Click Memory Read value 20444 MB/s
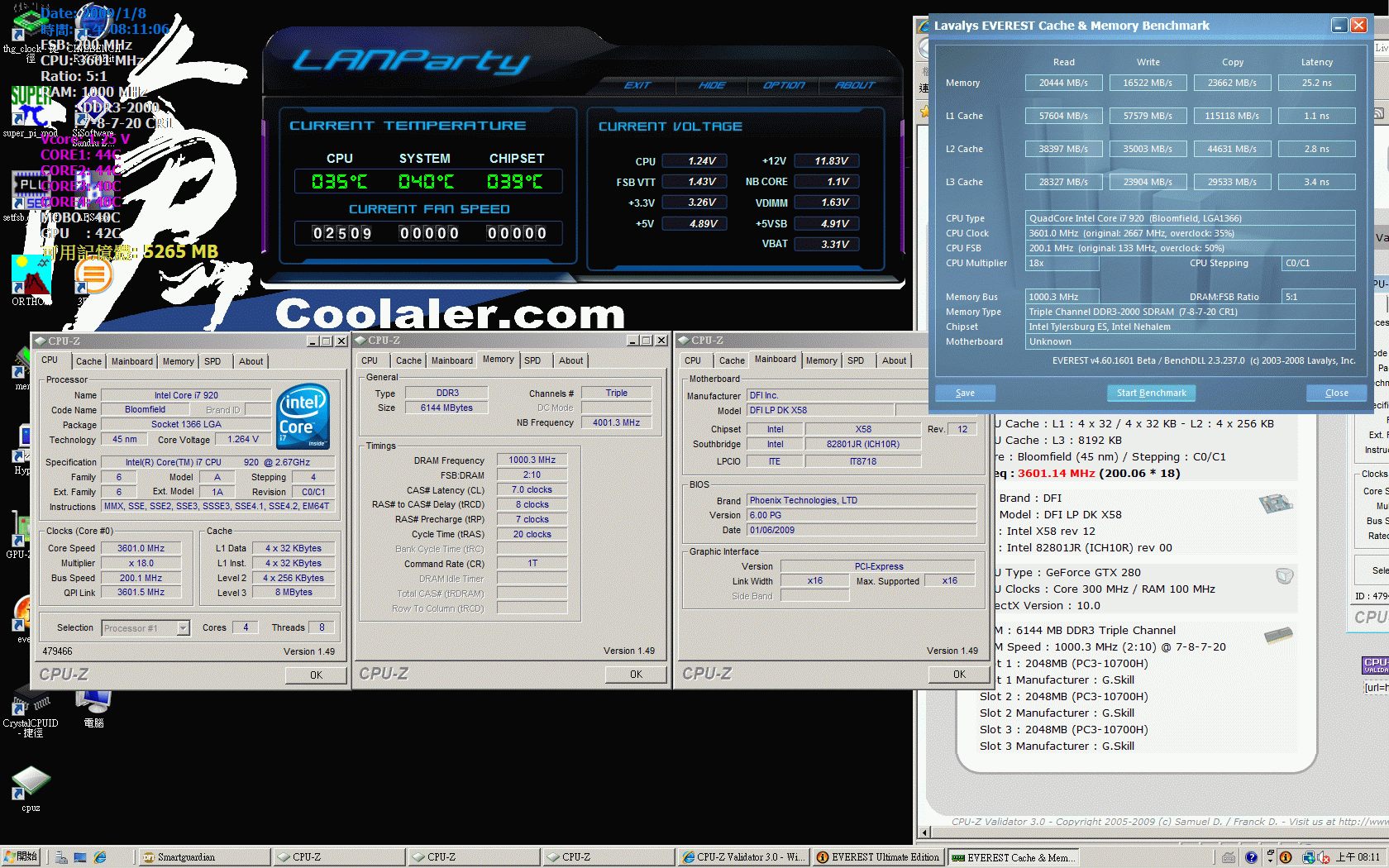 coord(1063,83)
